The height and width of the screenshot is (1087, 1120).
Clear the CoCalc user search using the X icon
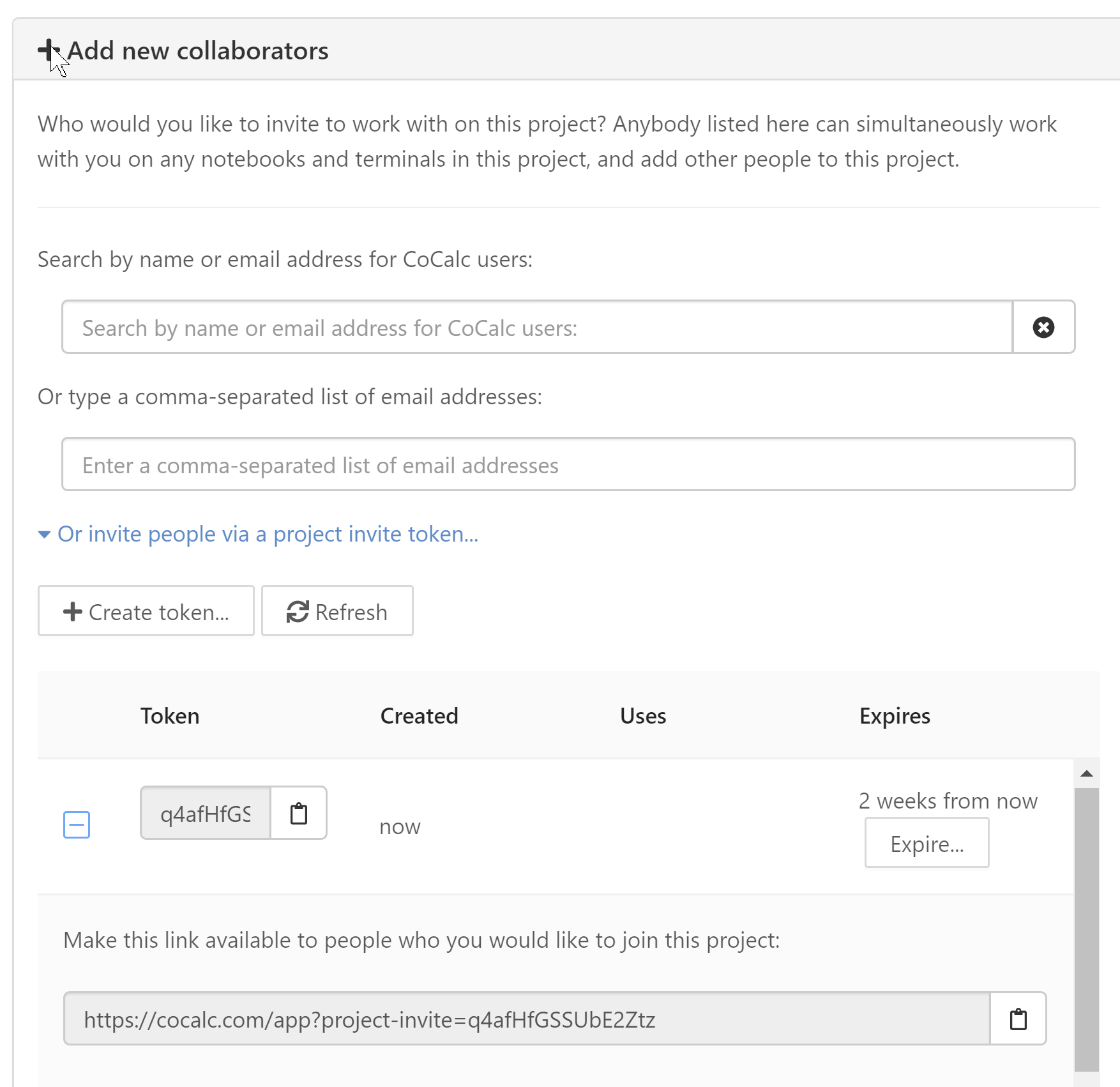tap(1043, 327)
